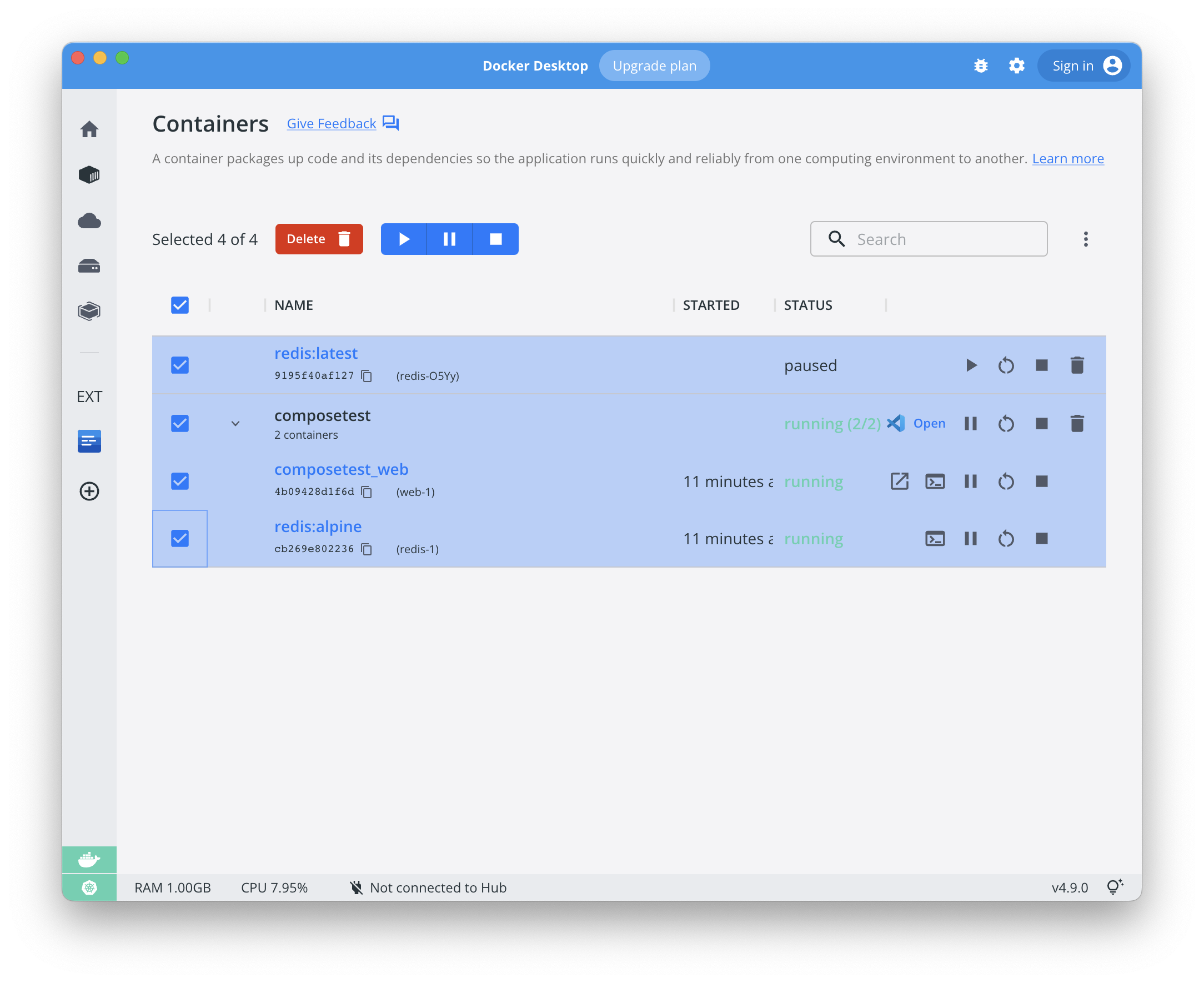Open the Dev Environments section

pyautogui.click(x=89, y=310)
